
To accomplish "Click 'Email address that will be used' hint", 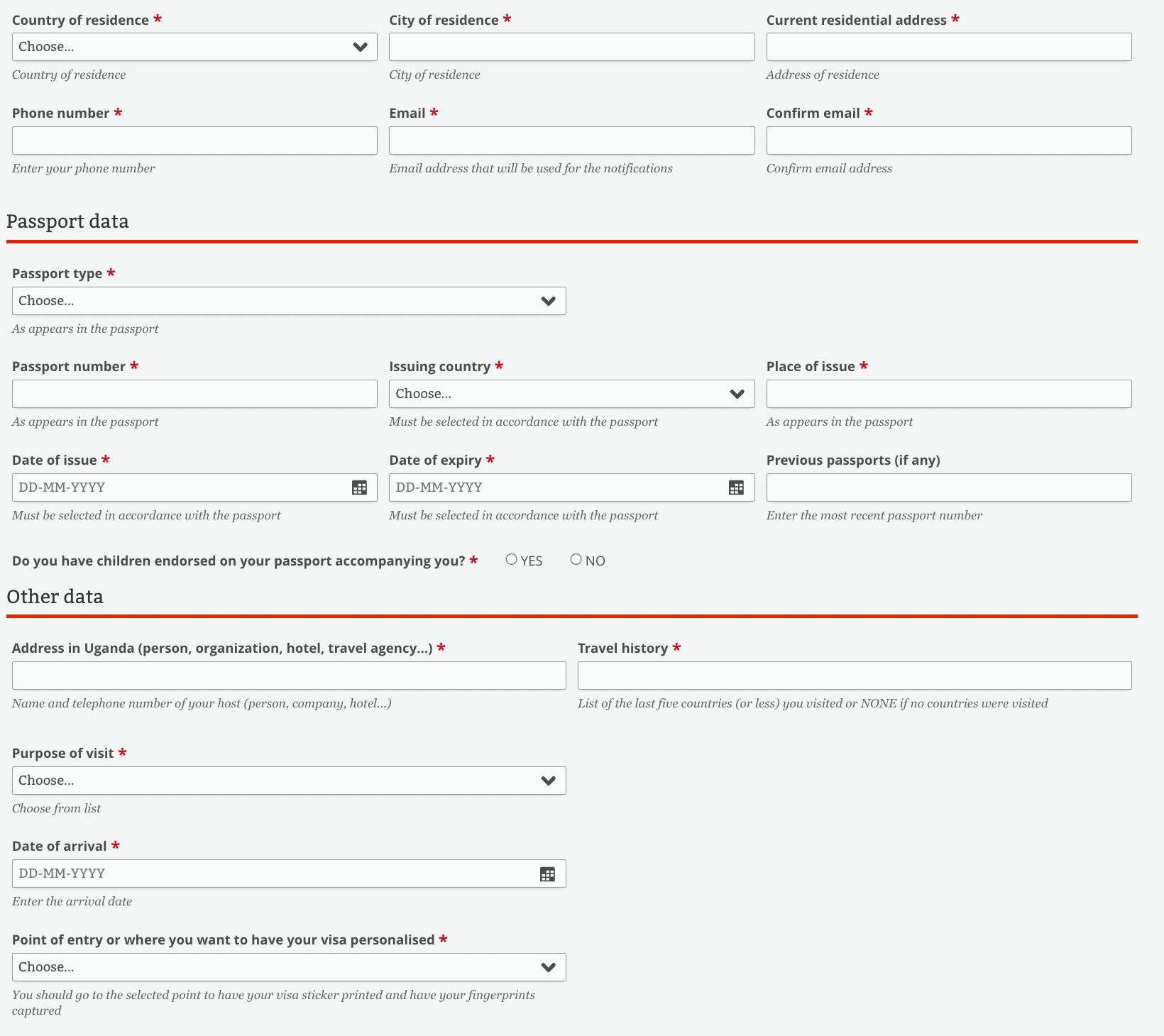I will pyautogui.click(x=531, y=168).
